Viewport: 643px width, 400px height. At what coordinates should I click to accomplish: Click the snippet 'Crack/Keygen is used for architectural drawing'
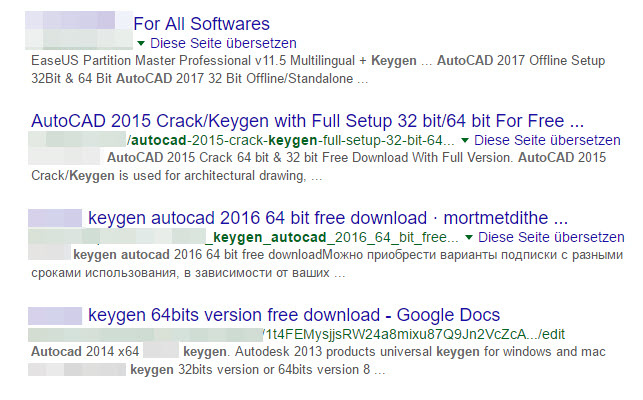click(x=169, y=176)
